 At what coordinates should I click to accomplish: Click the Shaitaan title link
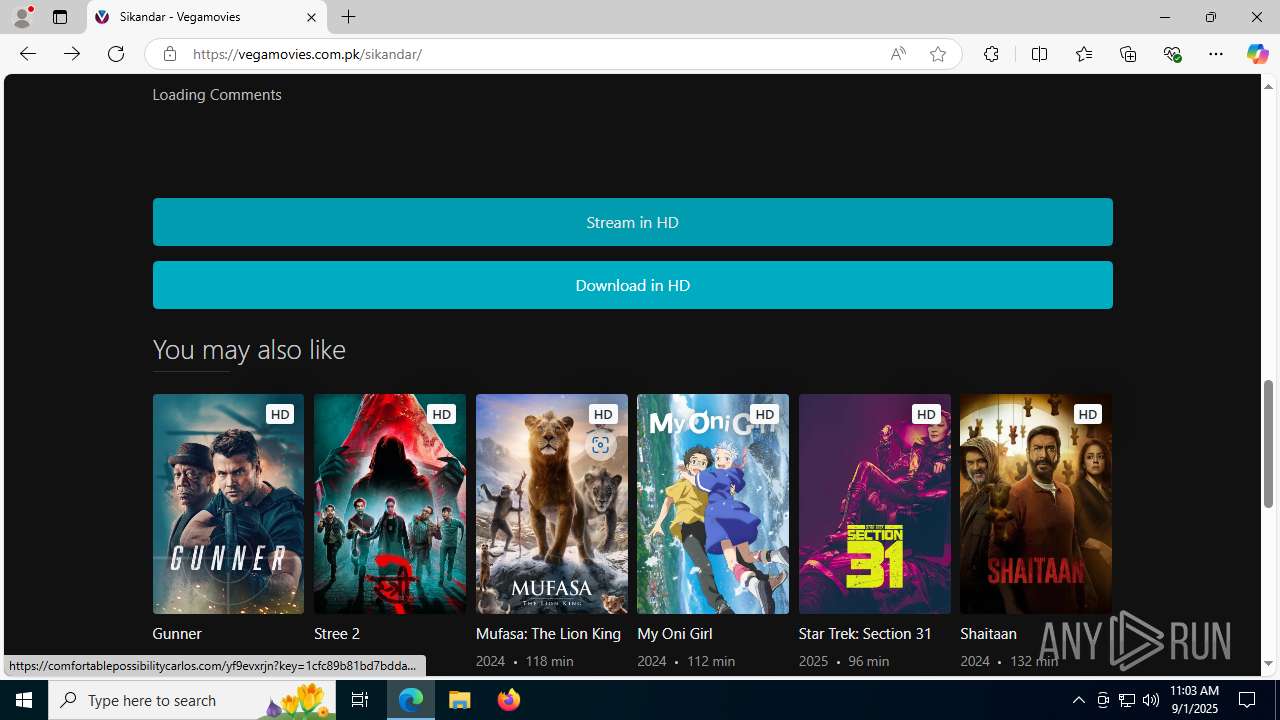coord(988,633)
